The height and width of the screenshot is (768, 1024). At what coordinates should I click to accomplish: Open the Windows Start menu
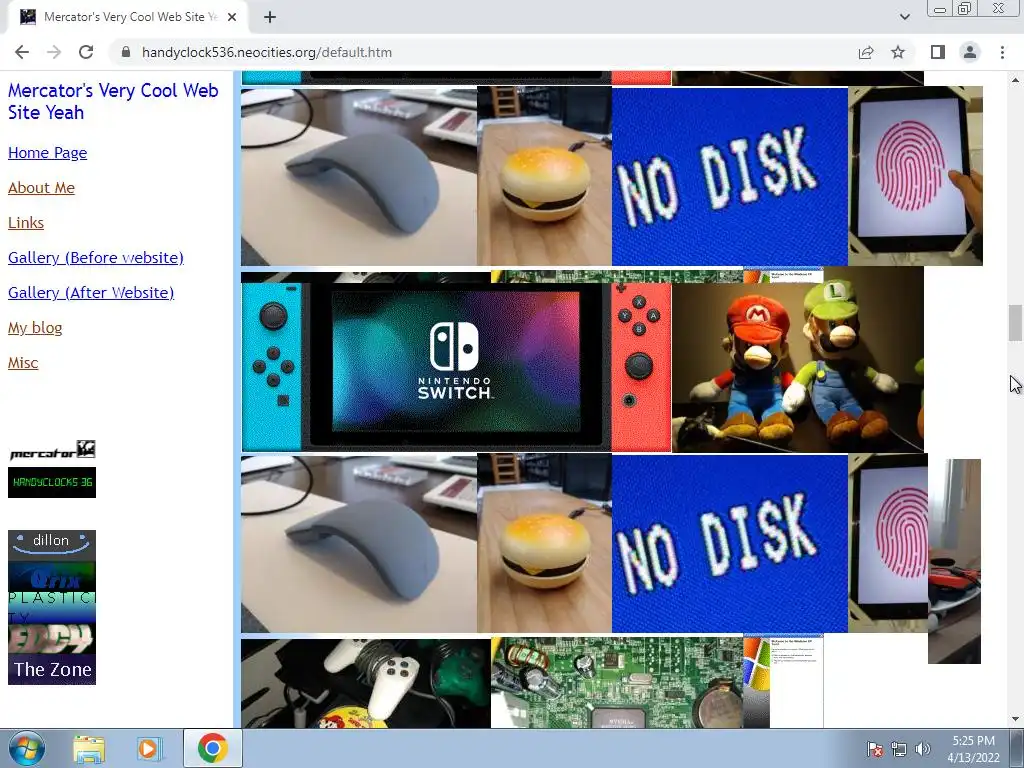[x=26, y=748]
